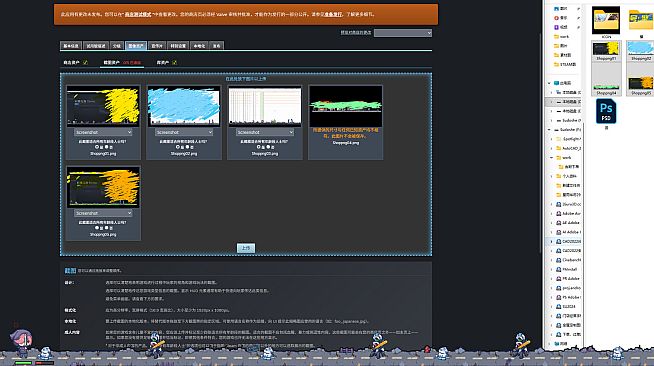Select Shopping01 file in Explorer
This screenshot has width=654, height=366.
coord(606,51)
